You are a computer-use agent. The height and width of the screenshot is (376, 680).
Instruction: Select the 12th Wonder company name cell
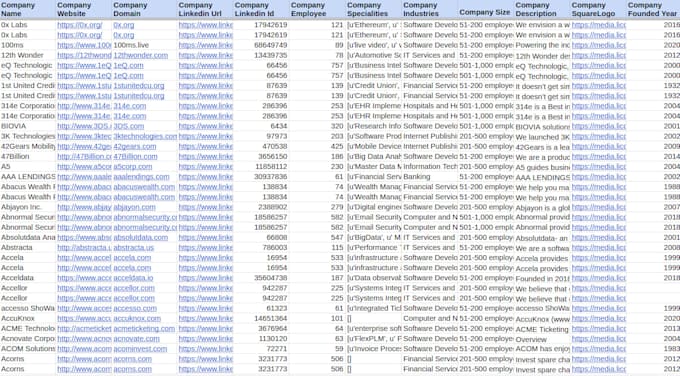[28, 55]
